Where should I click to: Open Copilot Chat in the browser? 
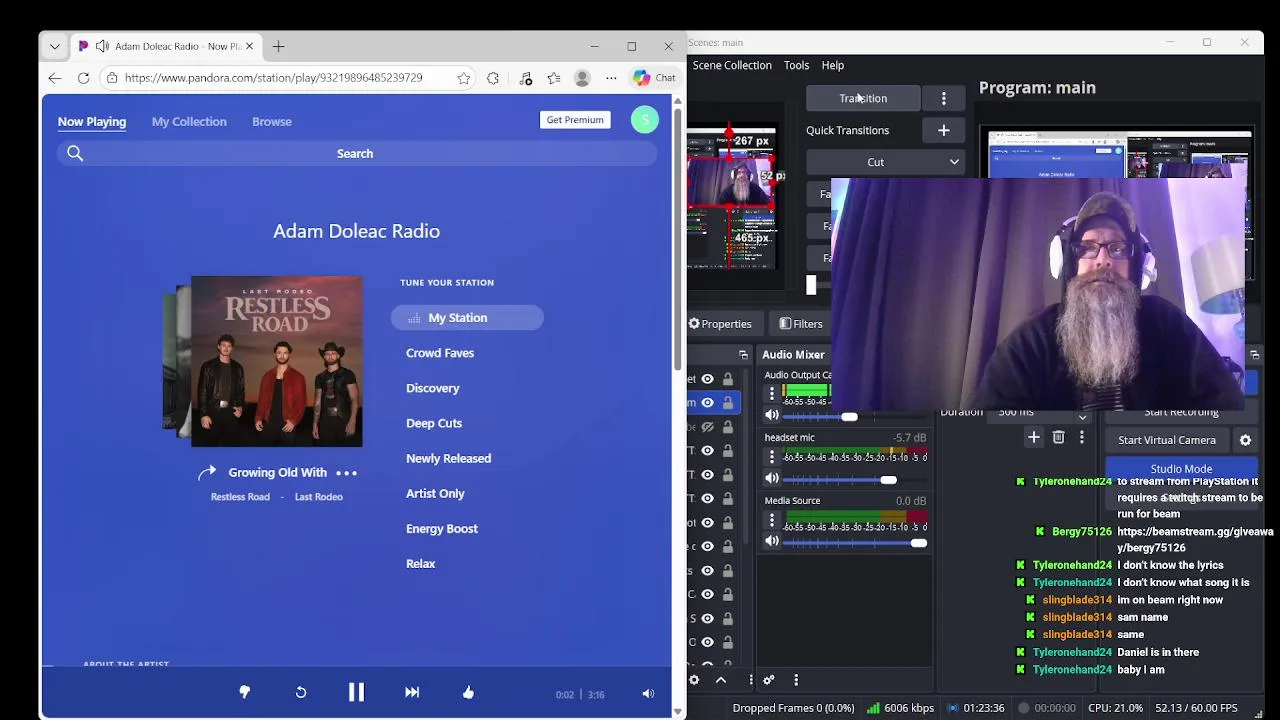pos(654,78)
